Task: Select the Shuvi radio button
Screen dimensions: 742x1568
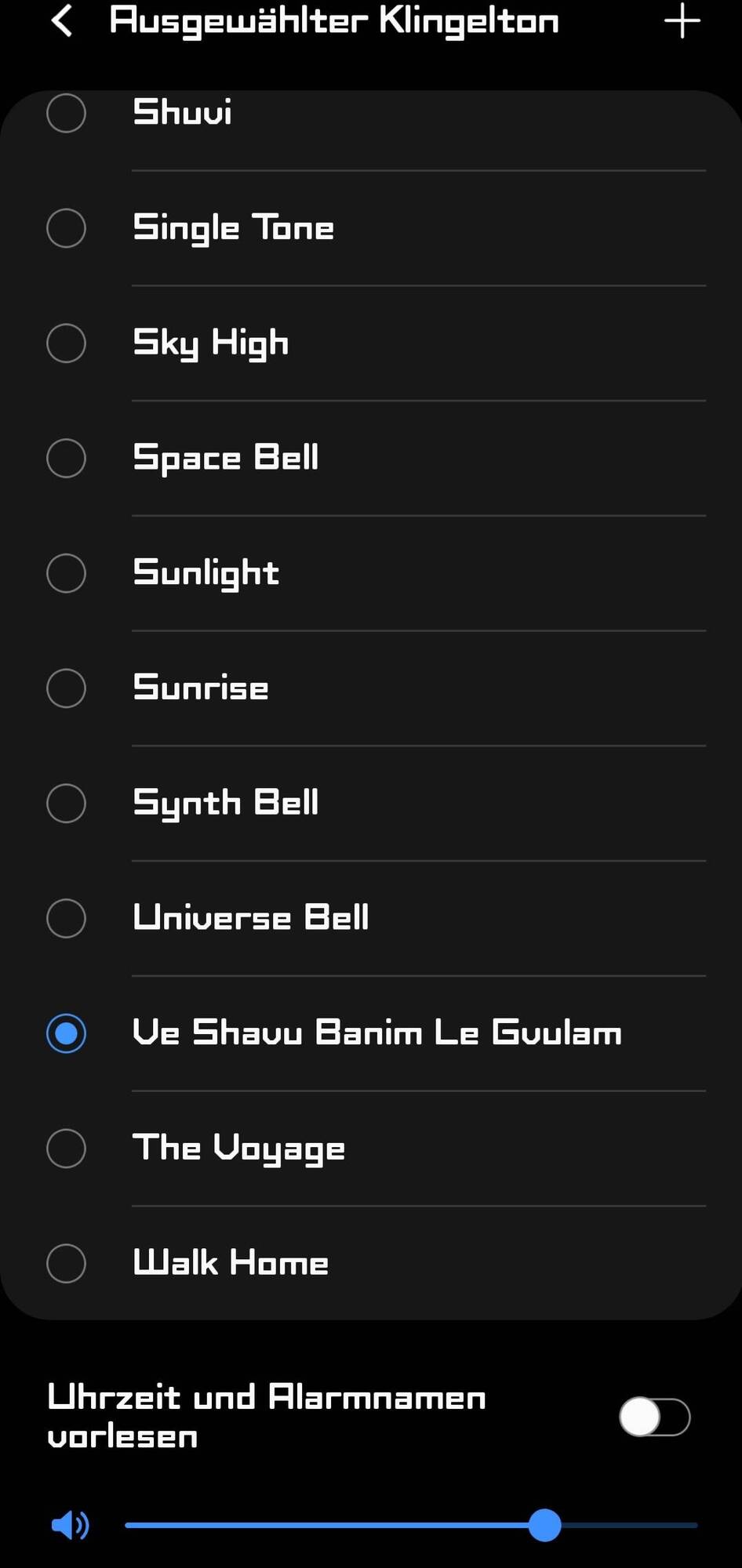Action: coord(67,113)
